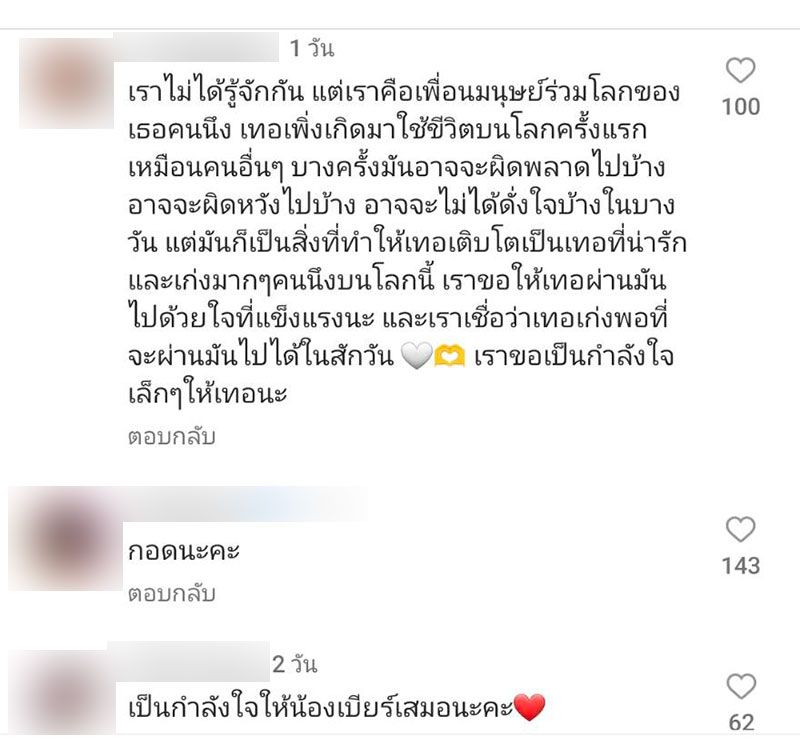View the 143 likes count

pyautogui.click(x=741, y=566)
